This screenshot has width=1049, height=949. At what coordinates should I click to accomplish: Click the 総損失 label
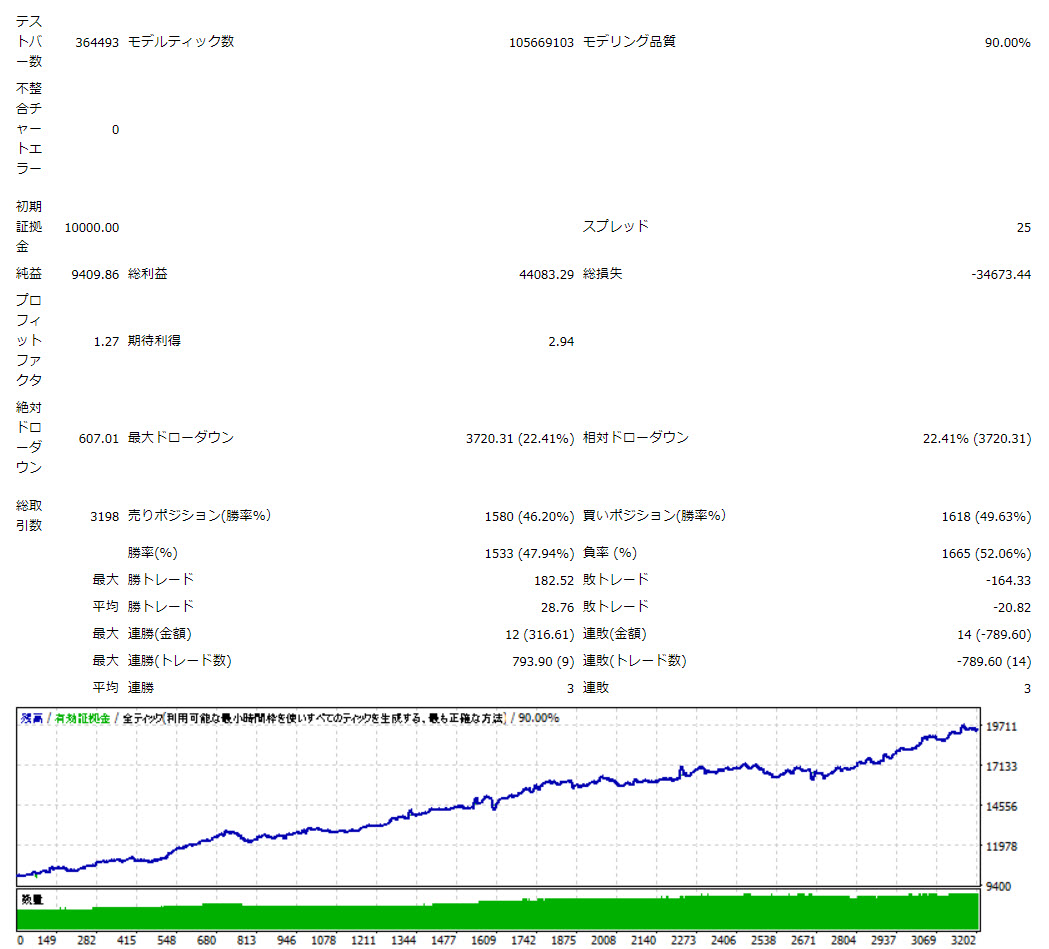pyautogui.click(x=602, y=274)
